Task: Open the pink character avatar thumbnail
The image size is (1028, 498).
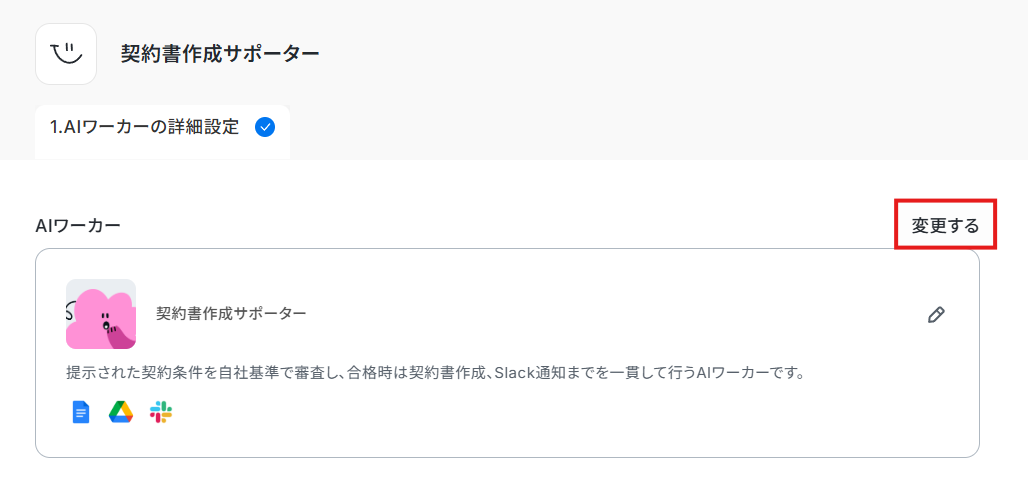Action: coord(101,314)
